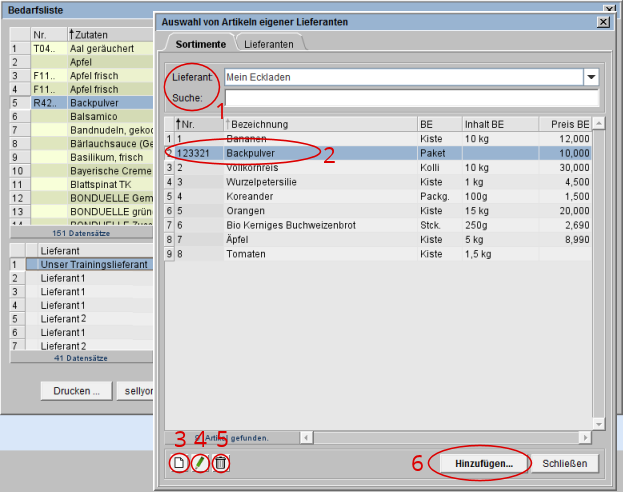This screenshot has width=623, height=492.
Task: Click the Drucken ... button
Action: (x=76, y=391)
